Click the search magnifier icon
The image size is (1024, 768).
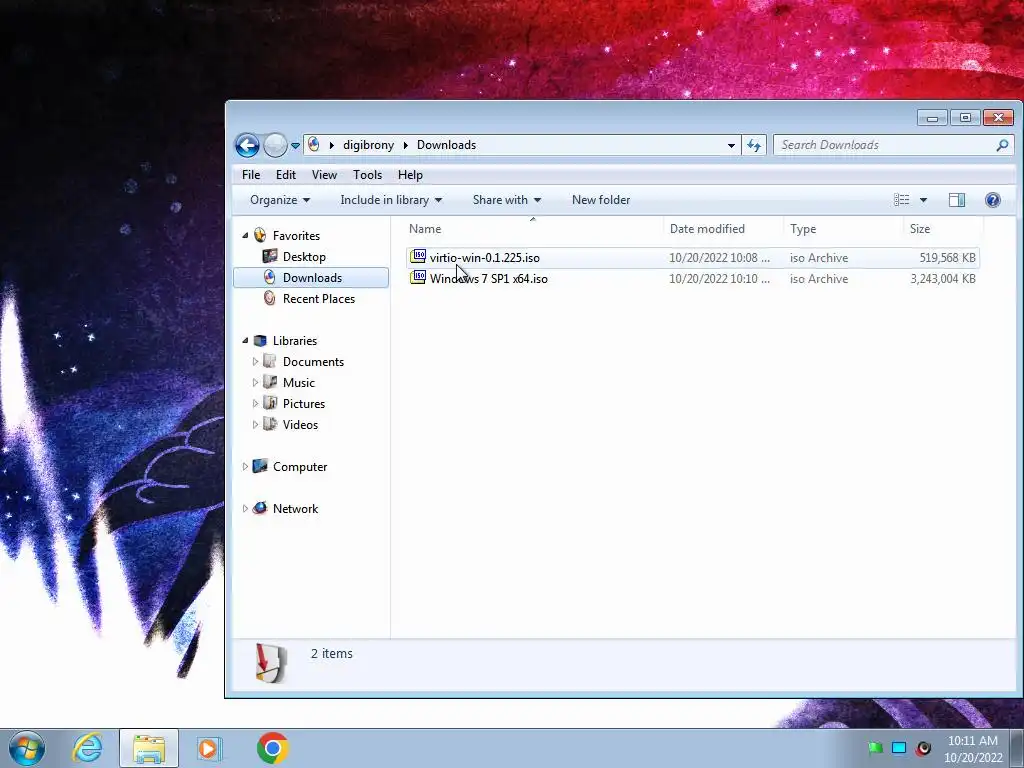click(x=1002, y=145)
